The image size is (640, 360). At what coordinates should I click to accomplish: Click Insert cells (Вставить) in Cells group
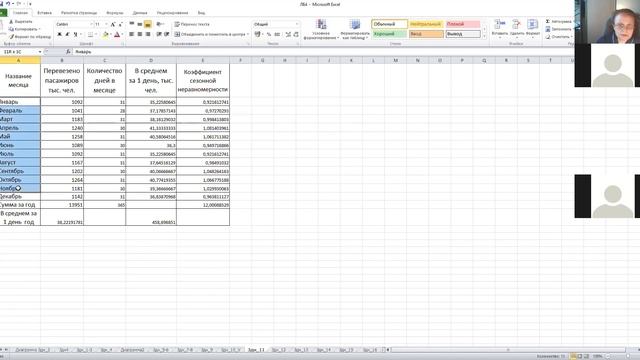point(500,28)
